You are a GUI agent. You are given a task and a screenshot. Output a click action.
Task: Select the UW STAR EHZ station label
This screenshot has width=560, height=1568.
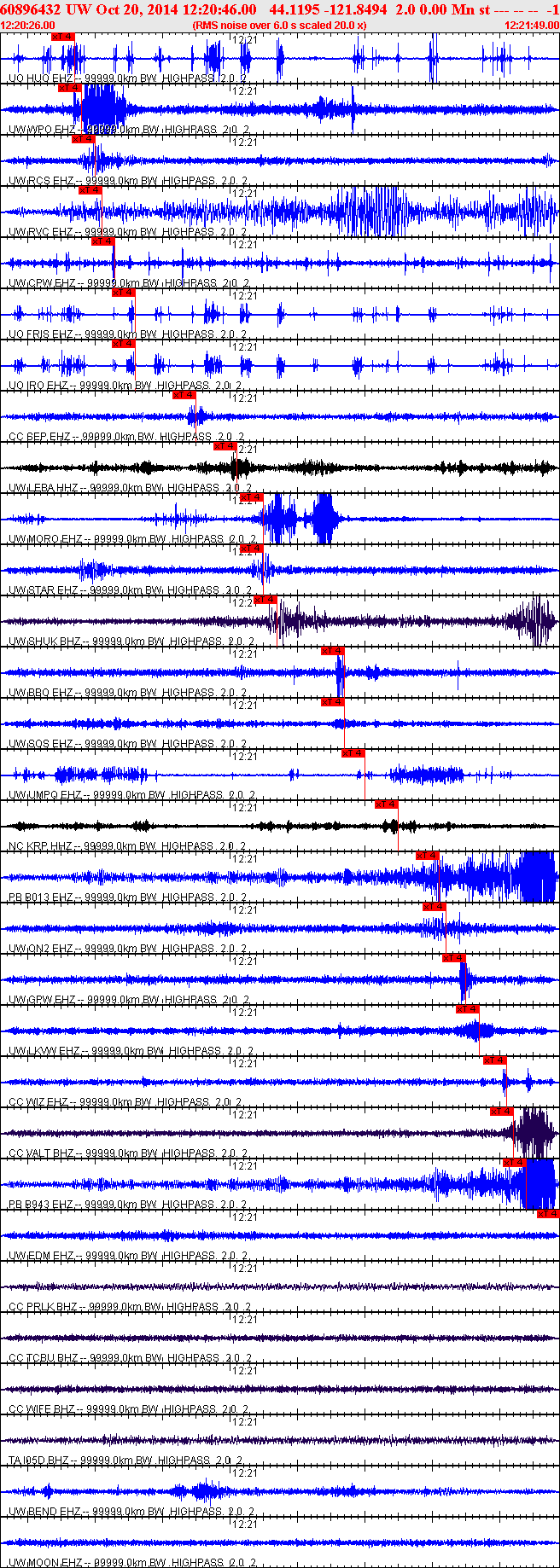tap(44, 590)
